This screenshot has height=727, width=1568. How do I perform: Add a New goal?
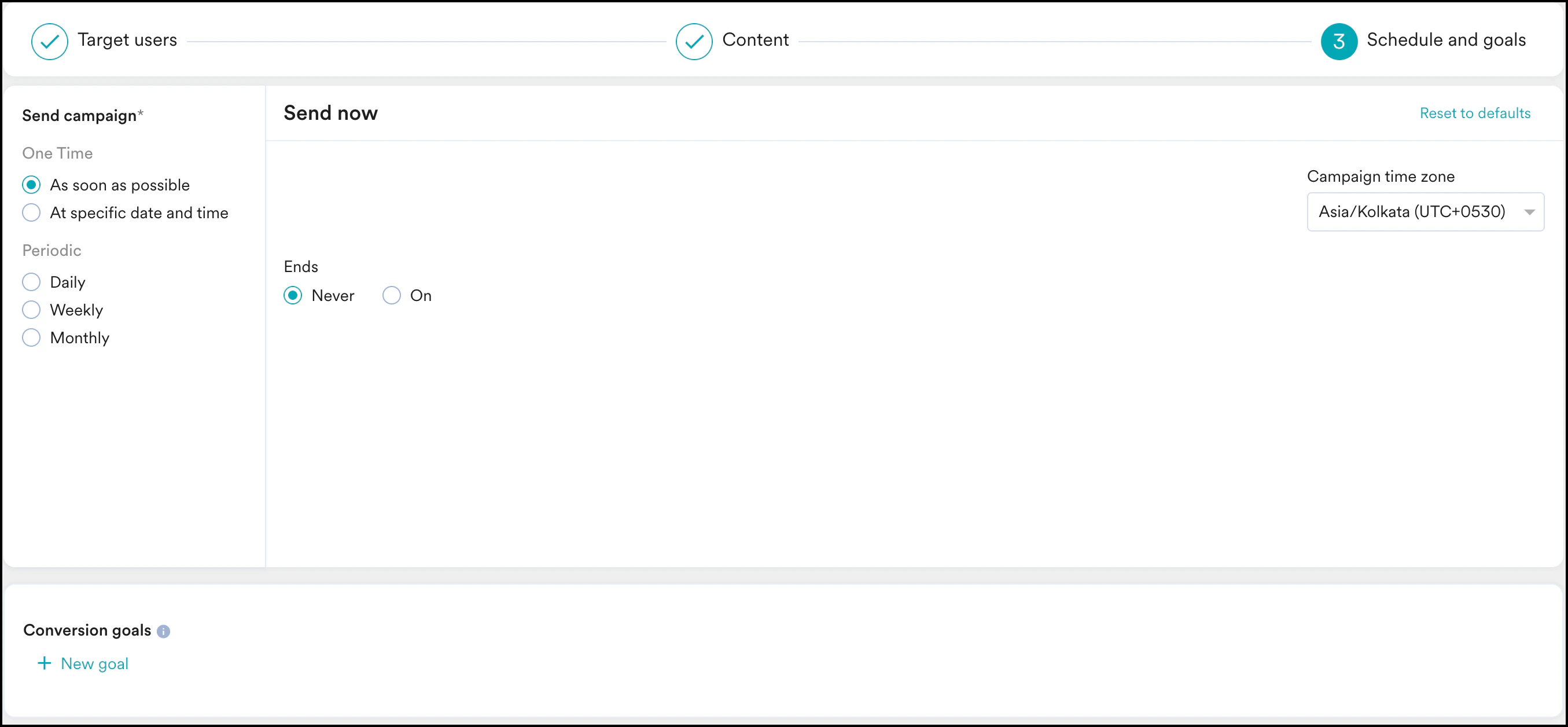coord(94,664)
